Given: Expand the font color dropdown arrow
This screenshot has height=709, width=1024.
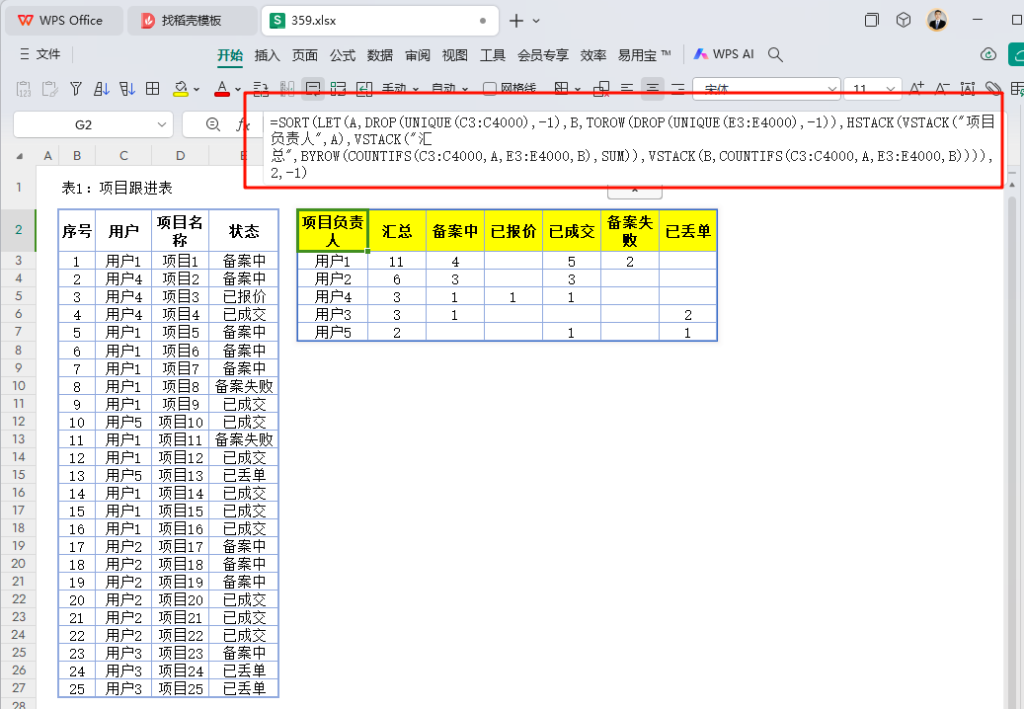Looking at the screenshot, I should click(x=238, y=89).
